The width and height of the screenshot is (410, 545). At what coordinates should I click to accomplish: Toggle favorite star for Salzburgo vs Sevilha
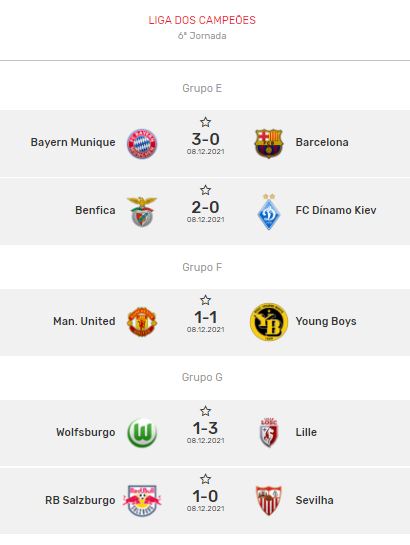pos(205,479)
